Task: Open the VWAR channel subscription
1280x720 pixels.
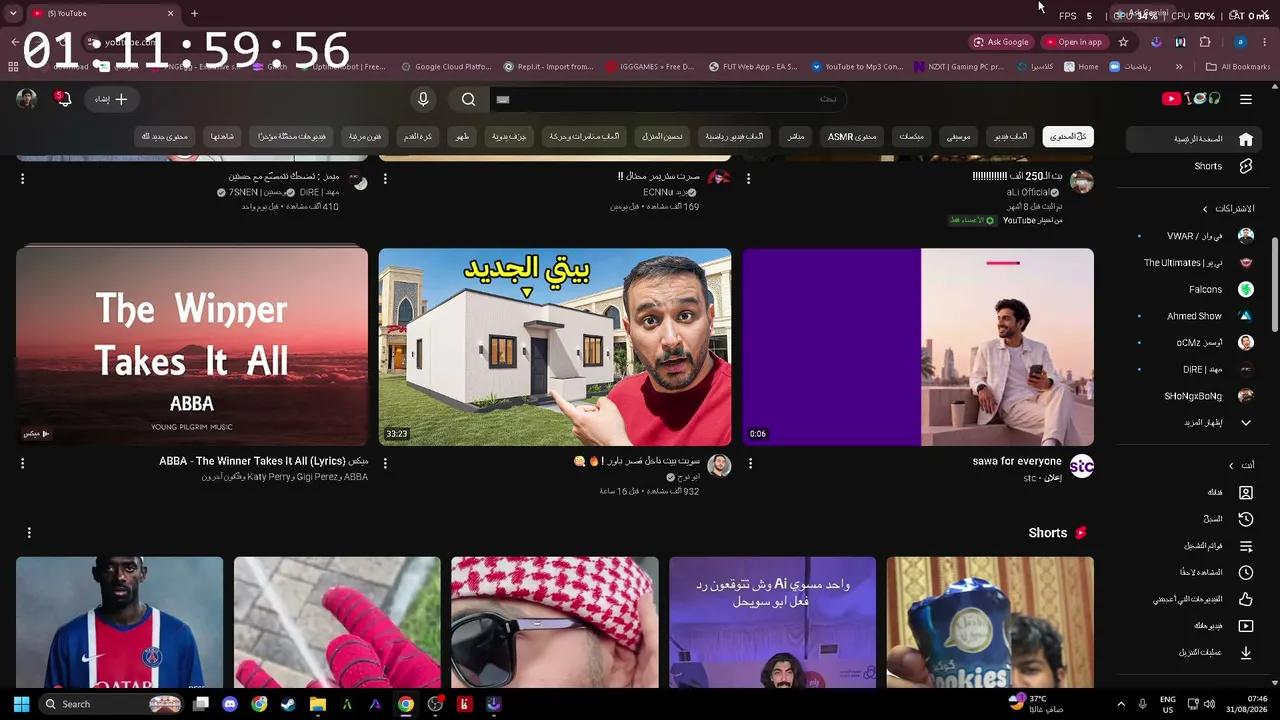Action: click(1195, 236)
